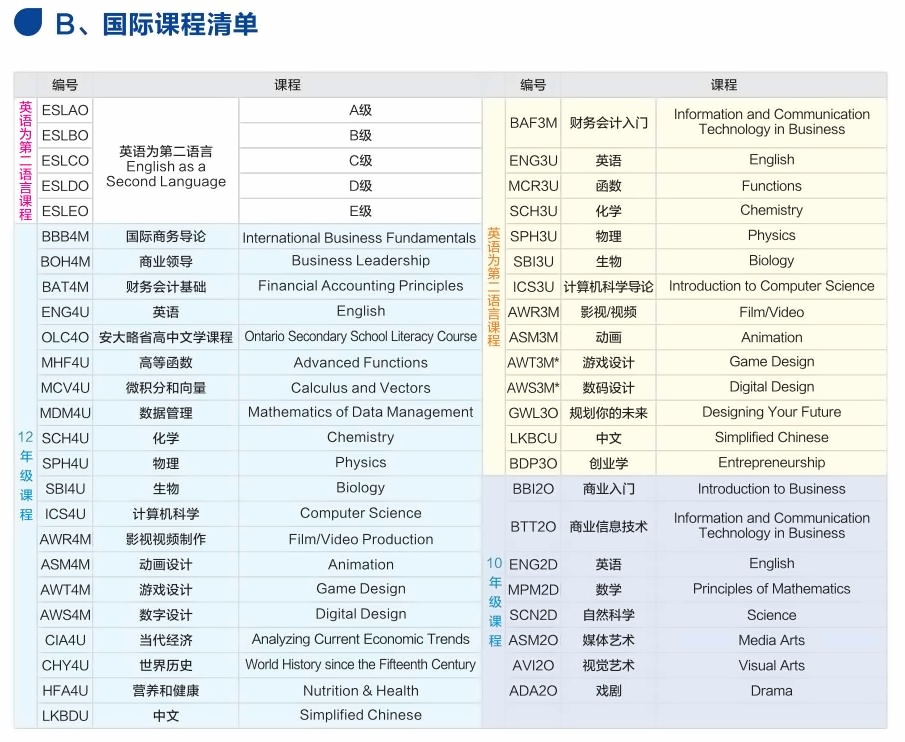Click the "Media Arts" course name

772,640
